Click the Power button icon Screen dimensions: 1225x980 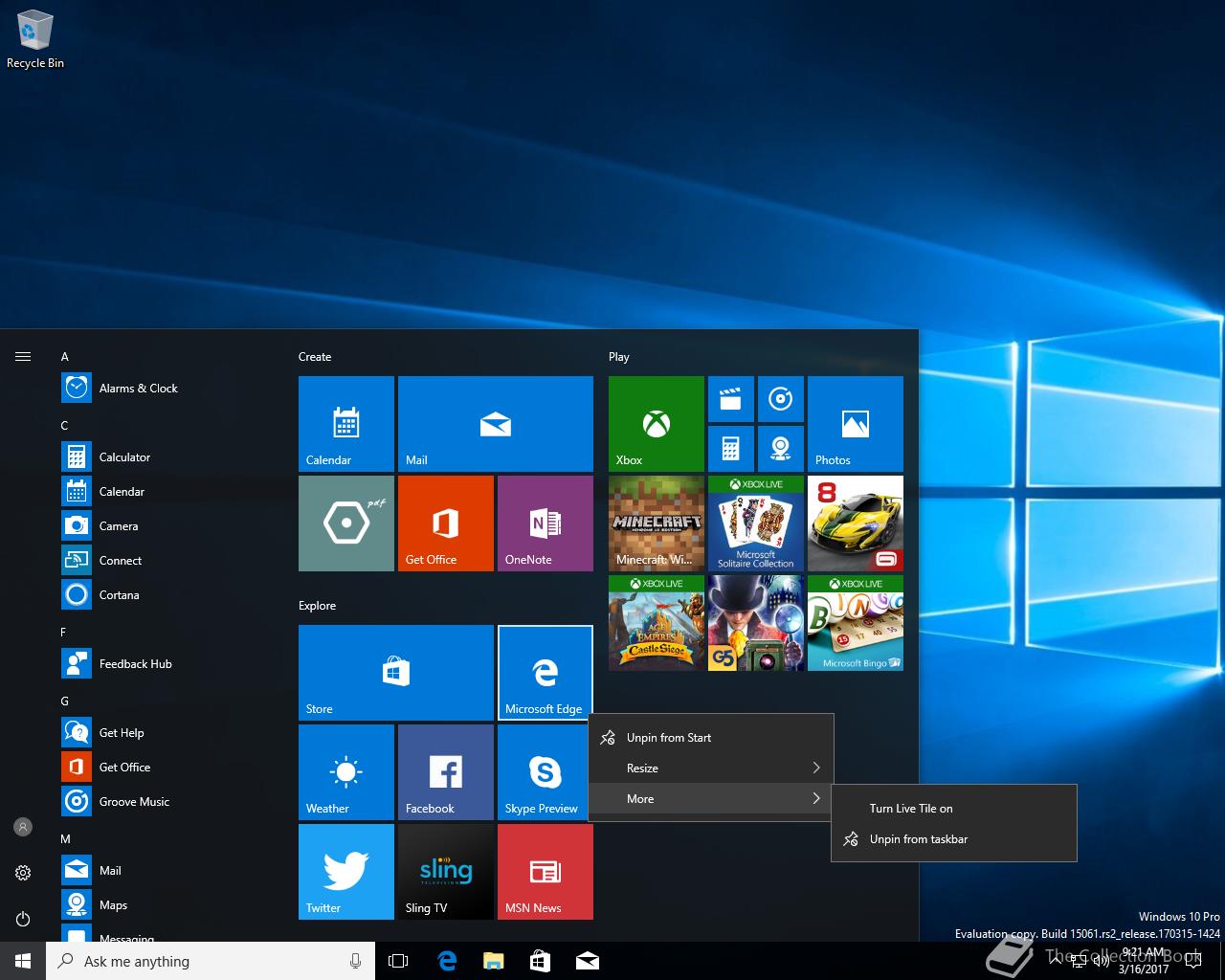(x=23, y=919)
